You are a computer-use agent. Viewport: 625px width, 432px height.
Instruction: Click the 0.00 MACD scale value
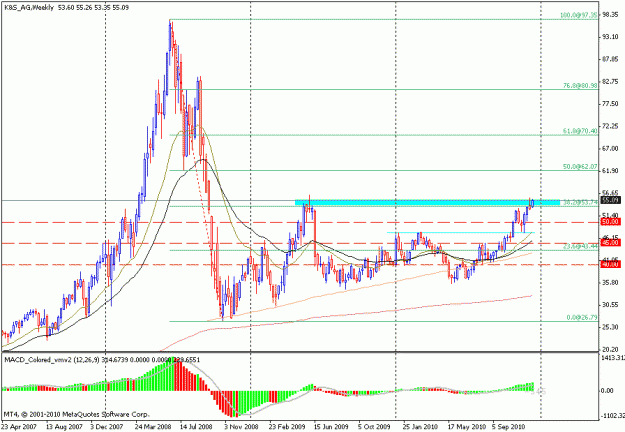(x=607, y=391)
